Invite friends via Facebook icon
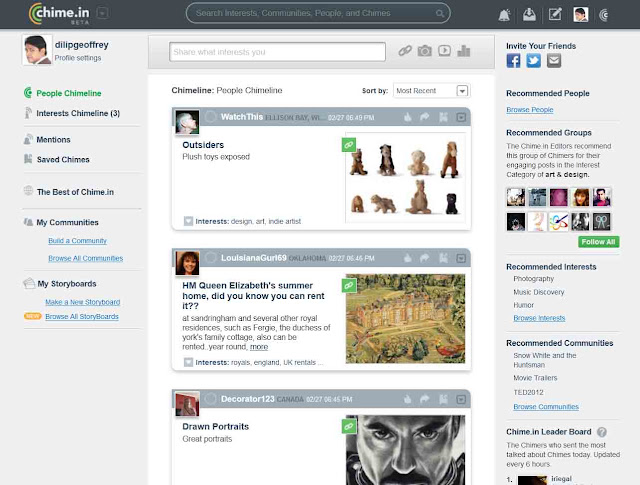Image resolution: width=640 pixels, height=485 pixels. click(513, 61)
